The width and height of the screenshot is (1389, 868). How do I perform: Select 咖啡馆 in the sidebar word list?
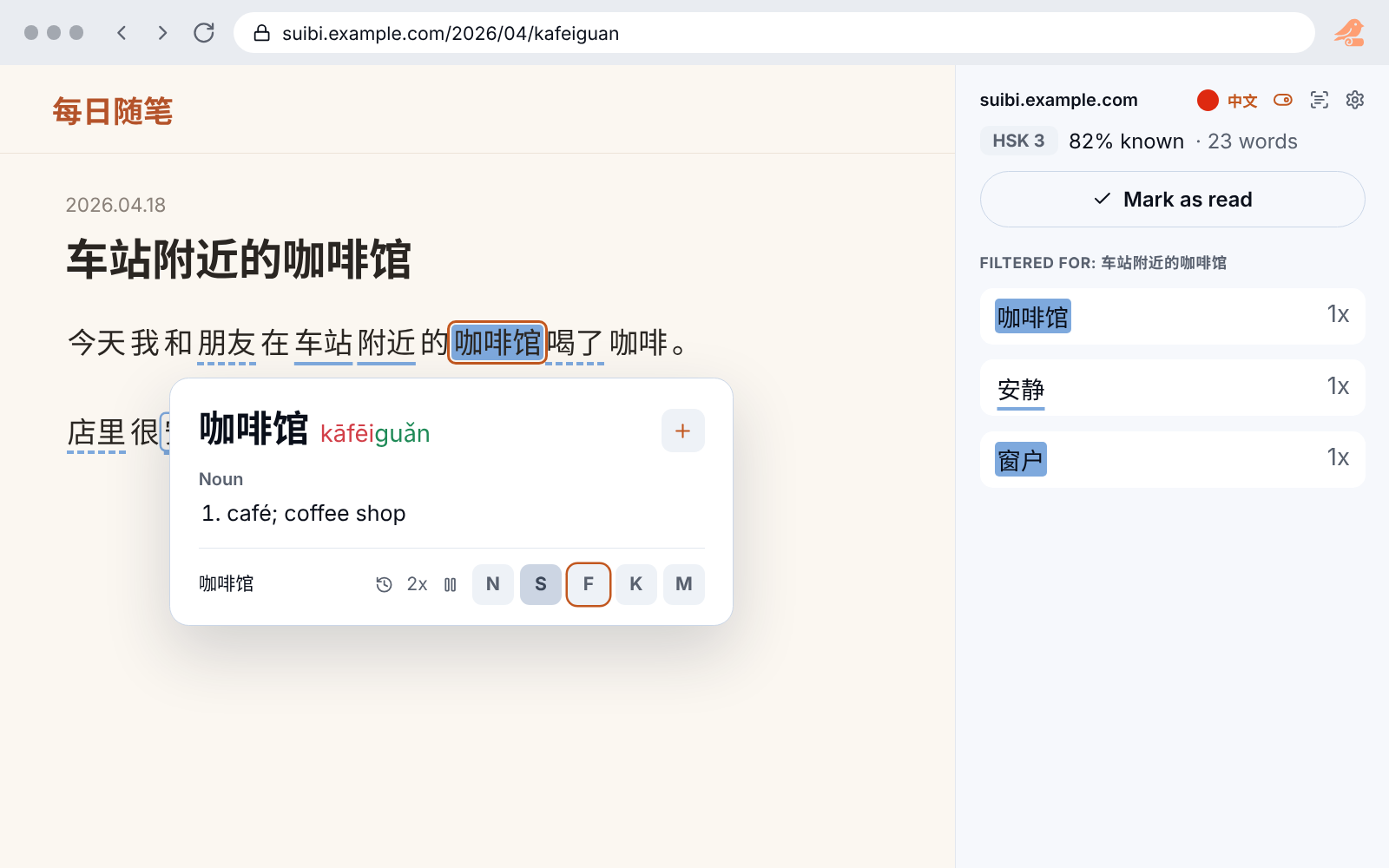1173,317
